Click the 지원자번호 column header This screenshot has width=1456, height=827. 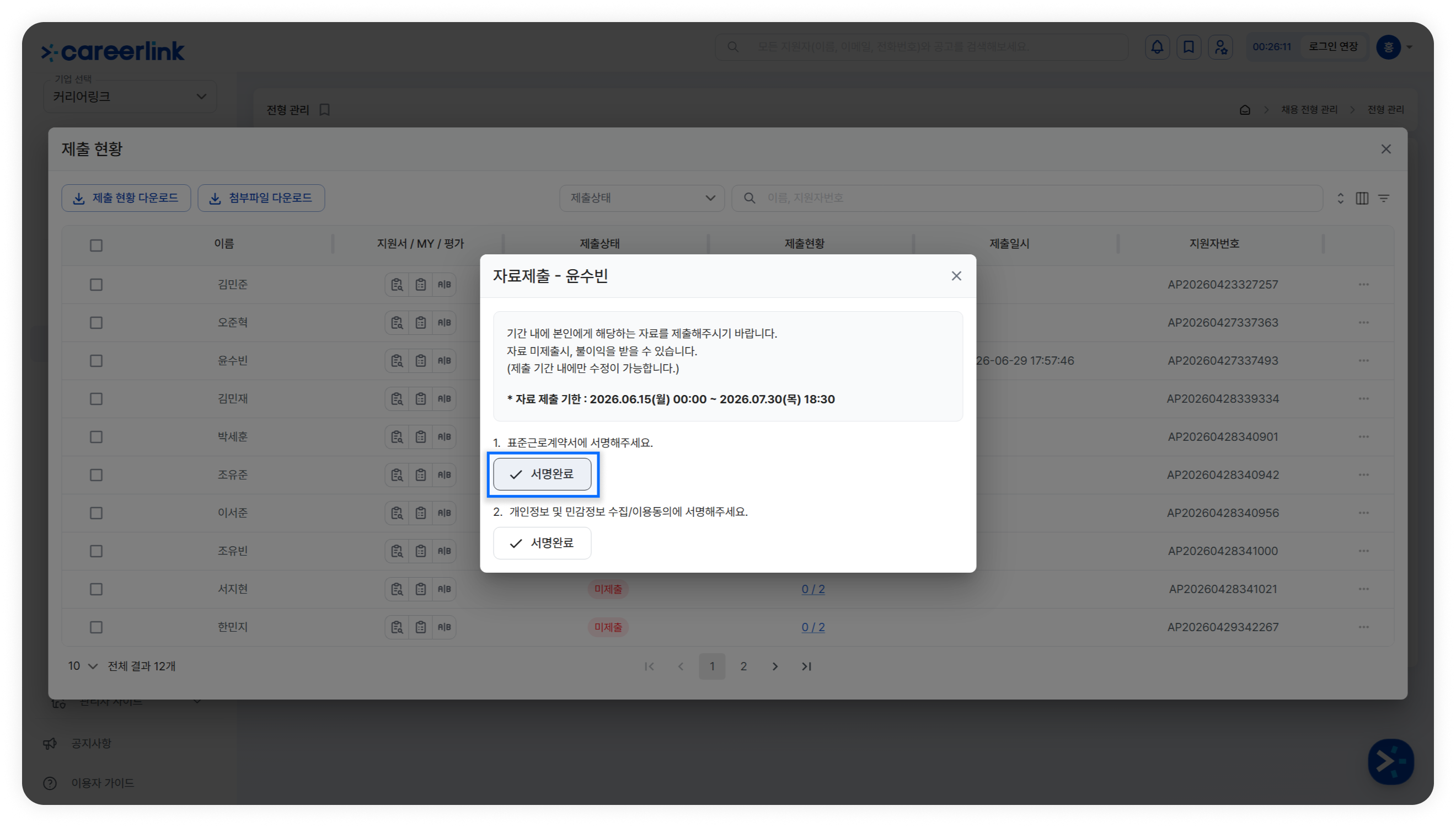1214,244
